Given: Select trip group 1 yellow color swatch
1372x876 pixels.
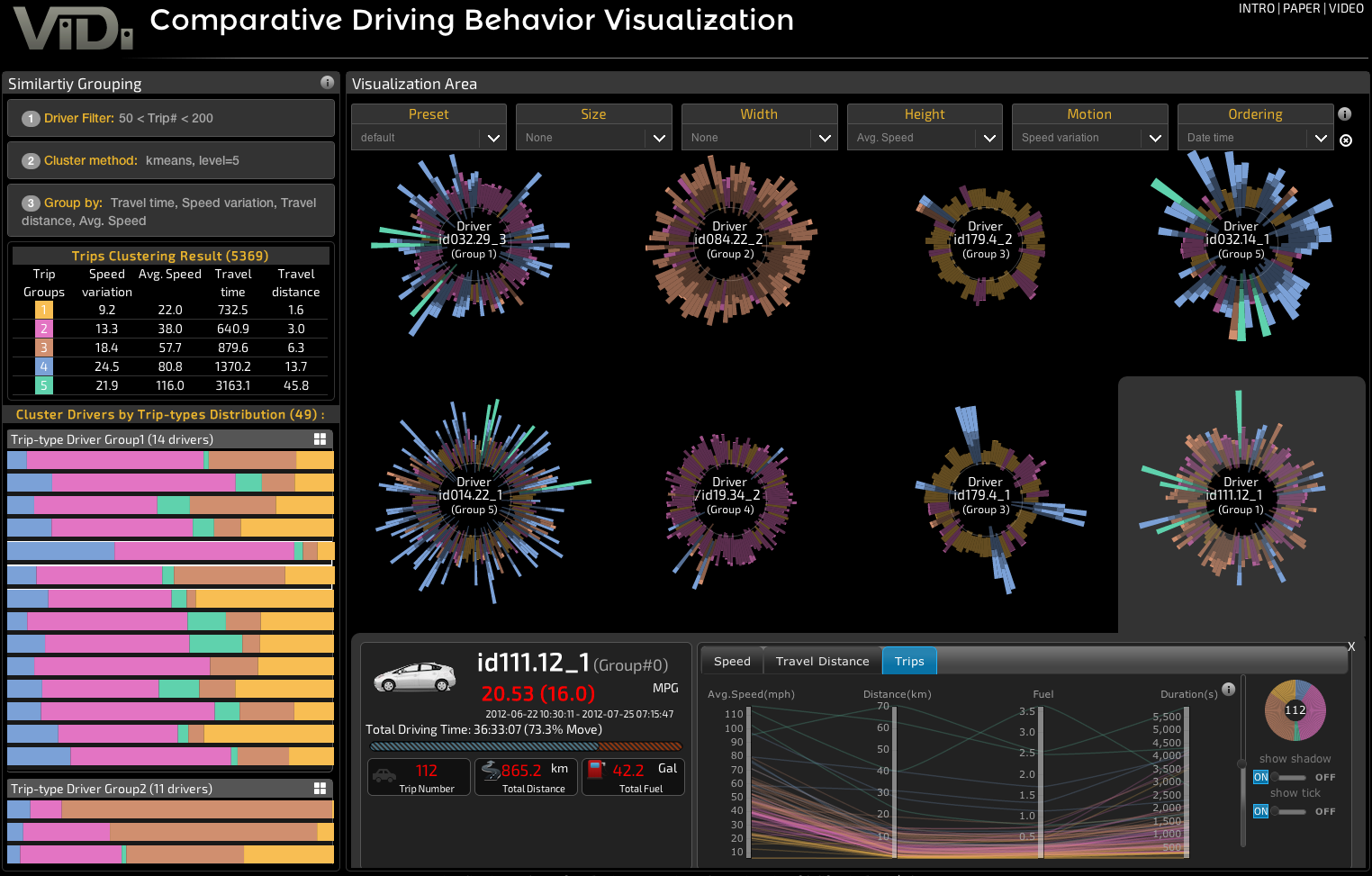Looking at the screenshot, I should pyautogui.click(x=44, y=310).
